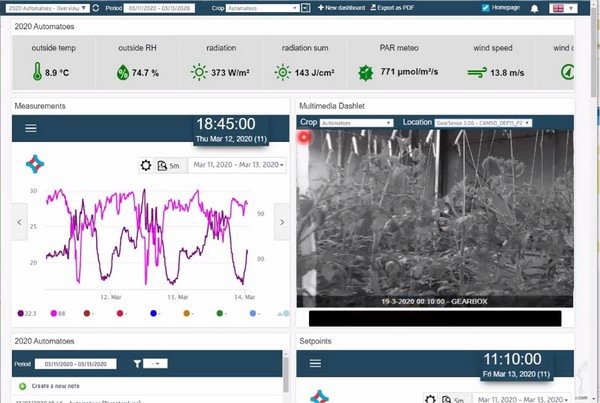Open the 2020 Automatoes dashboard dropdown
Viewport: 600px width, 403px height.
tap(49, 8)
